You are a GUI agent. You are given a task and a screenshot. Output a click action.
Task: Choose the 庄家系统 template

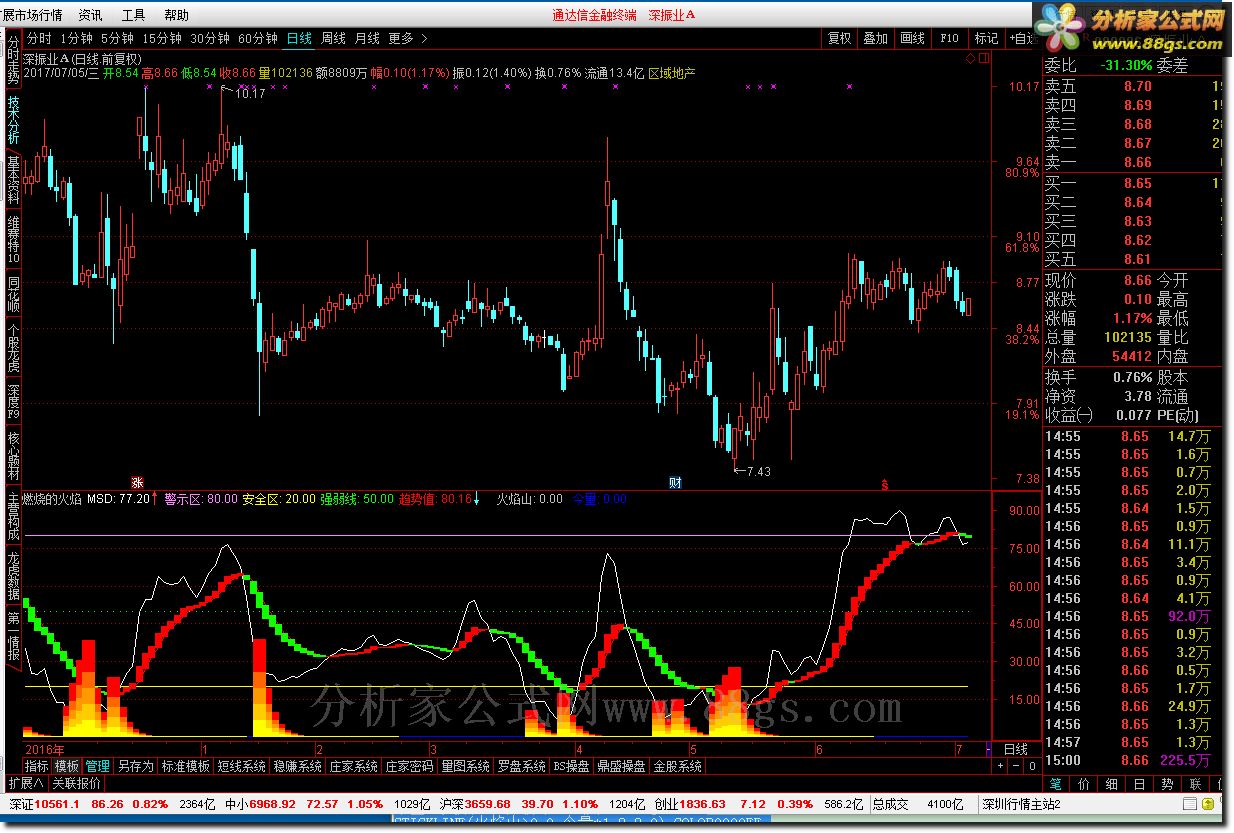tap(354, 767)
